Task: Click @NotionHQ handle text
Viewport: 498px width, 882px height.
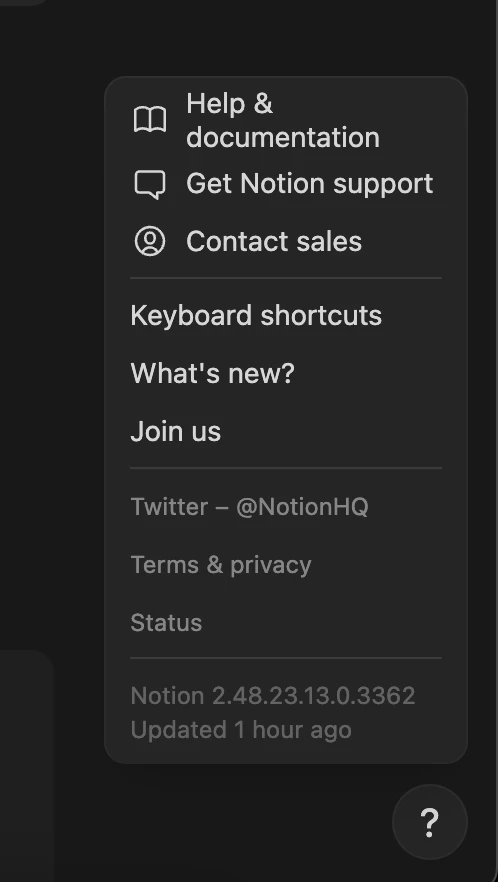Action: (302, 507)
